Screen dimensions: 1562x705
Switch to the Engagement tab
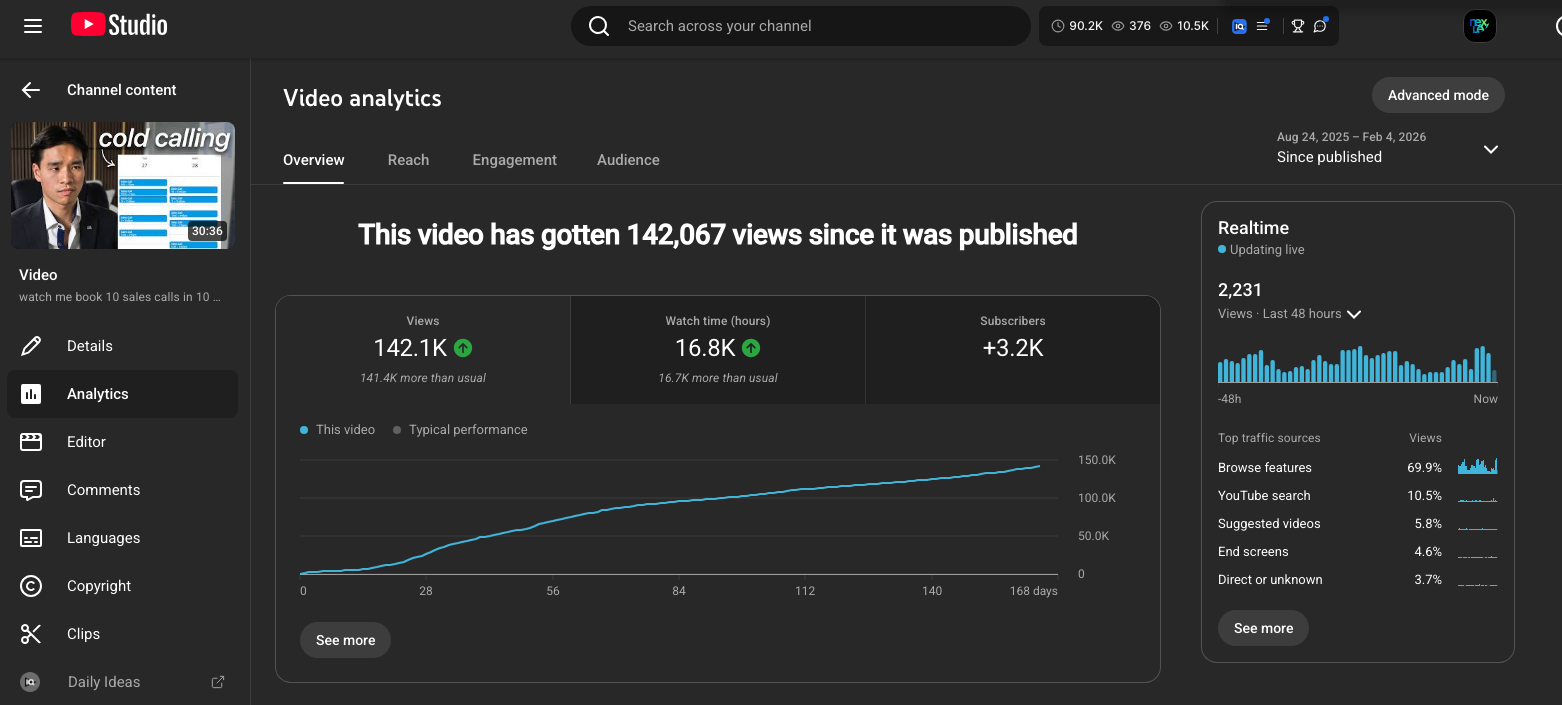point(514,160)
